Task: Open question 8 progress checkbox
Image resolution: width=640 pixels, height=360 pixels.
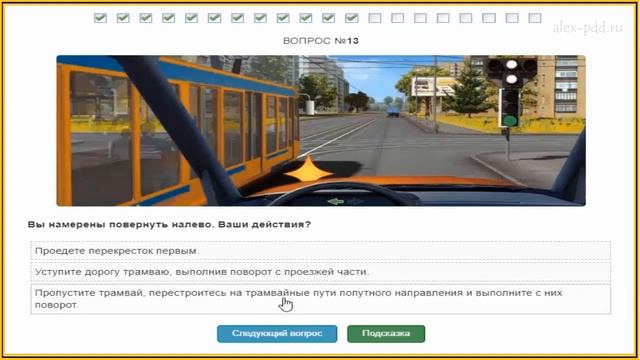Action: (260, 18)
